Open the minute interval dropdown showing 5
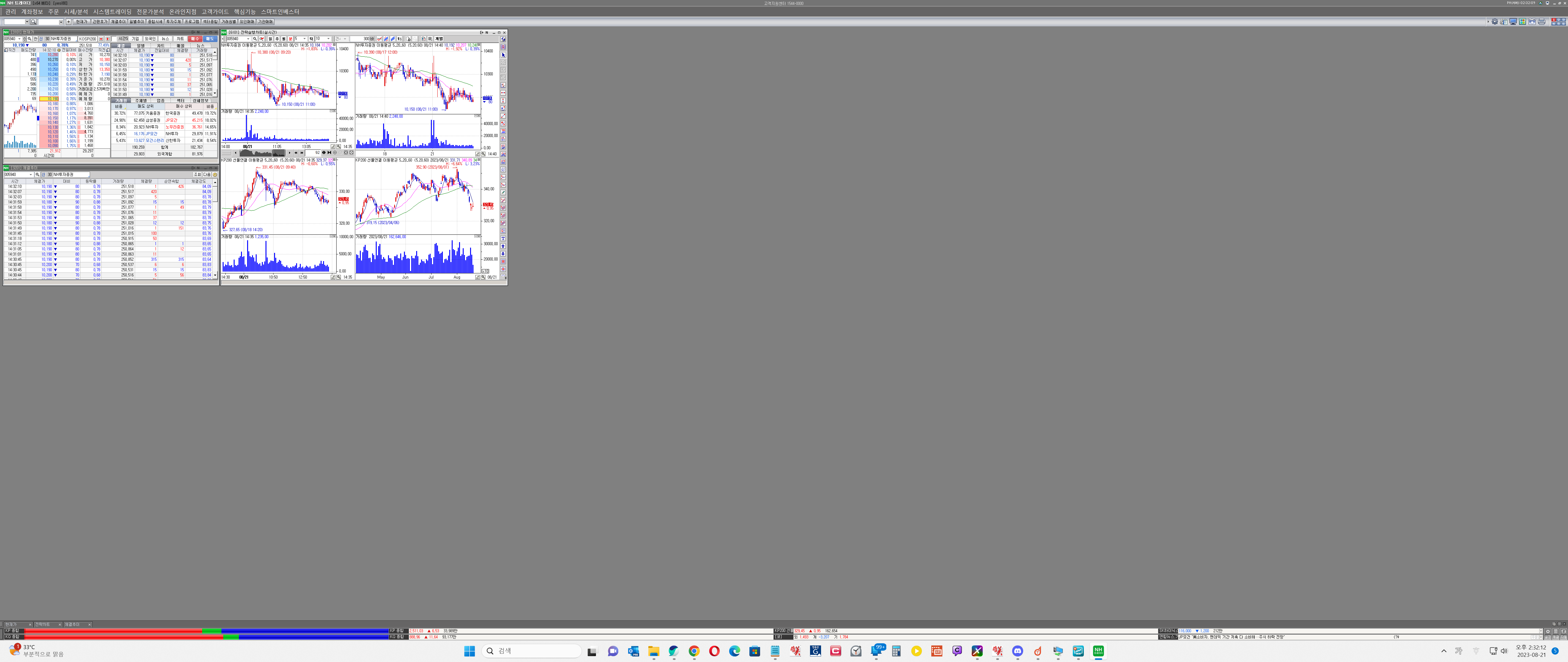1568x662 pixels. coord(304,39)
